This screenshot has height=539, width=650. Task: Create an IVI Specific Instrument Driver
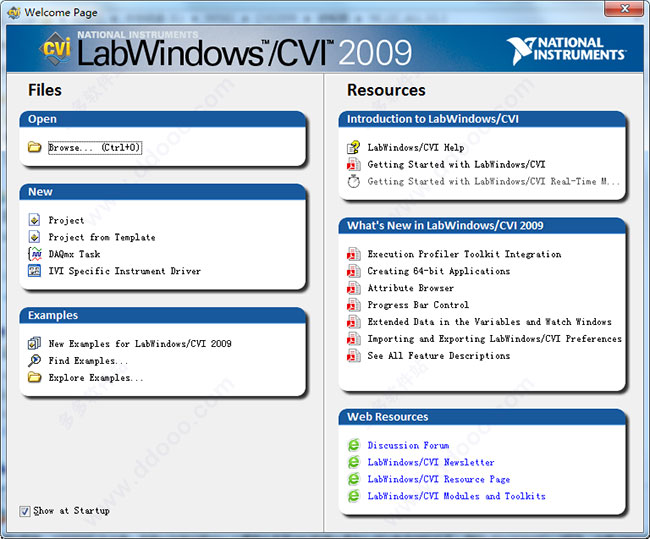coord(124,271)
